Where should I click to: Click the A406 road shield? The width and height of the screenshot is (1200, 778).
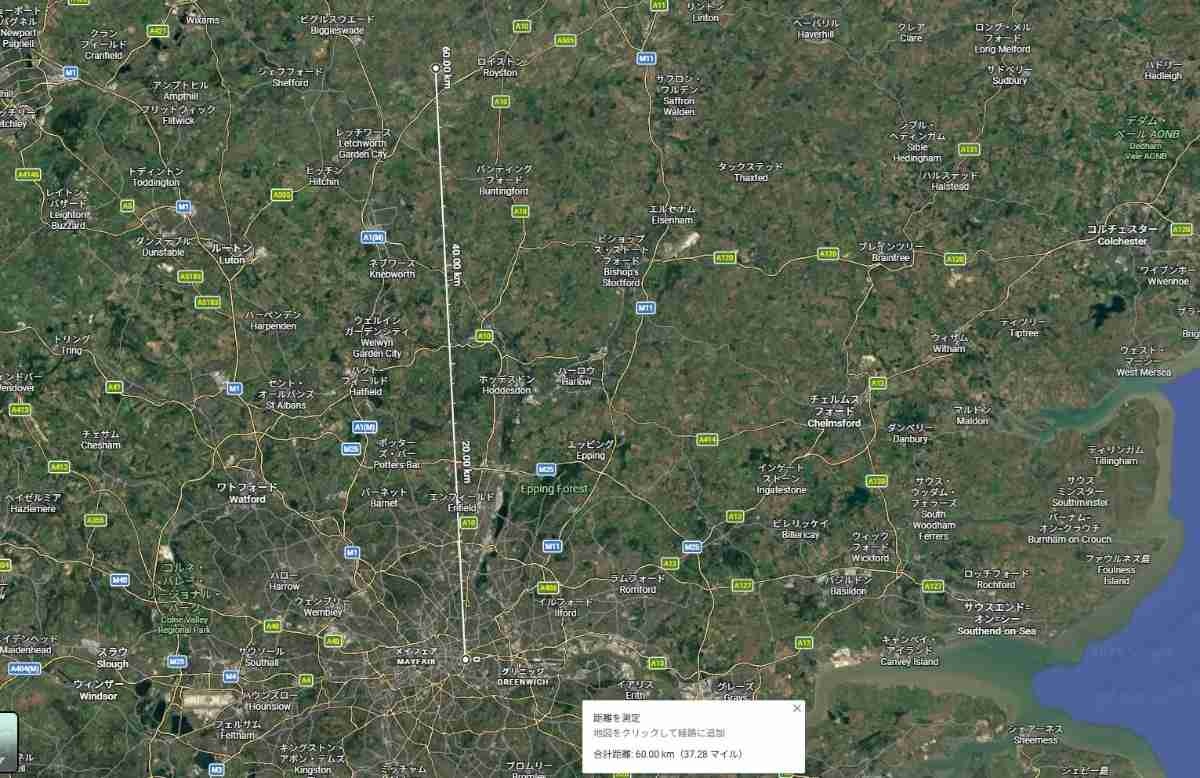[548, 587]
